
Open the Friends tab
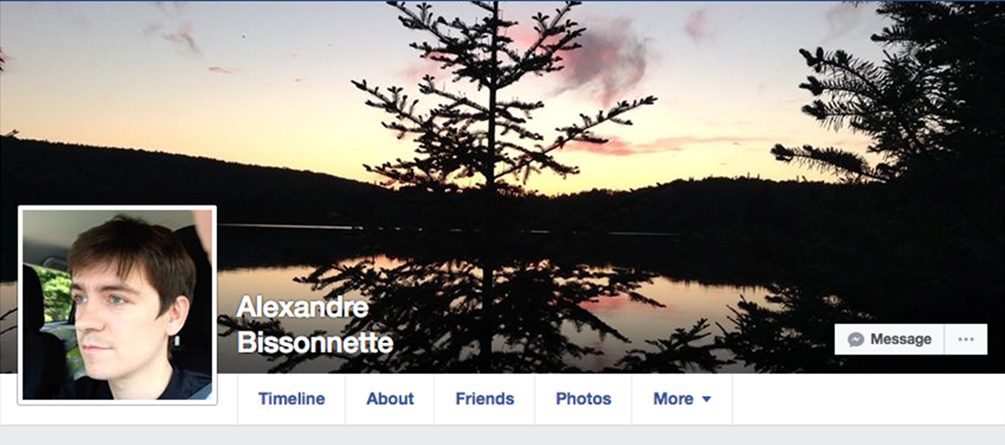tap(485, 399)
